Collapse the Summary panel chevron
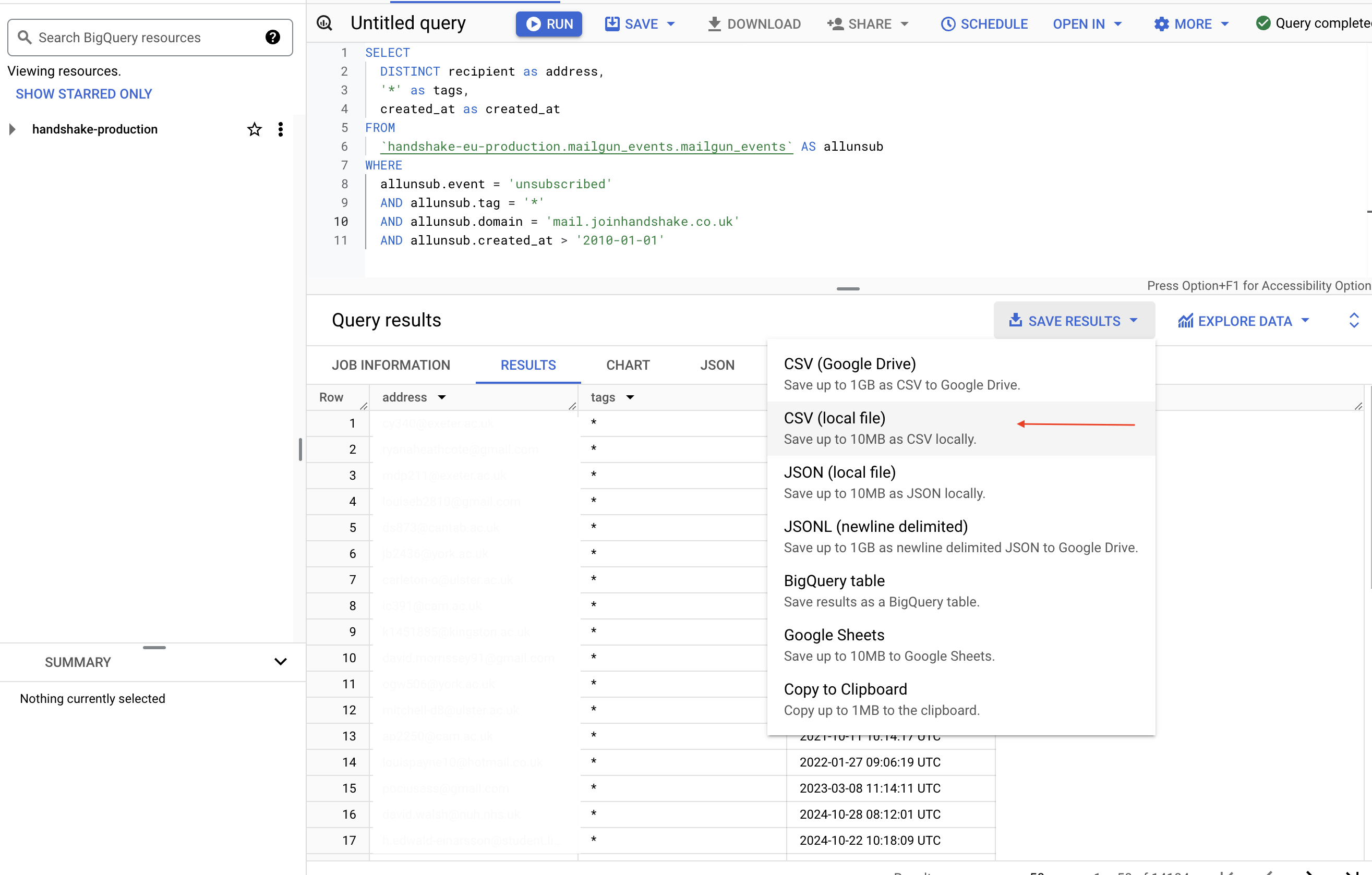 click(280, 661)
